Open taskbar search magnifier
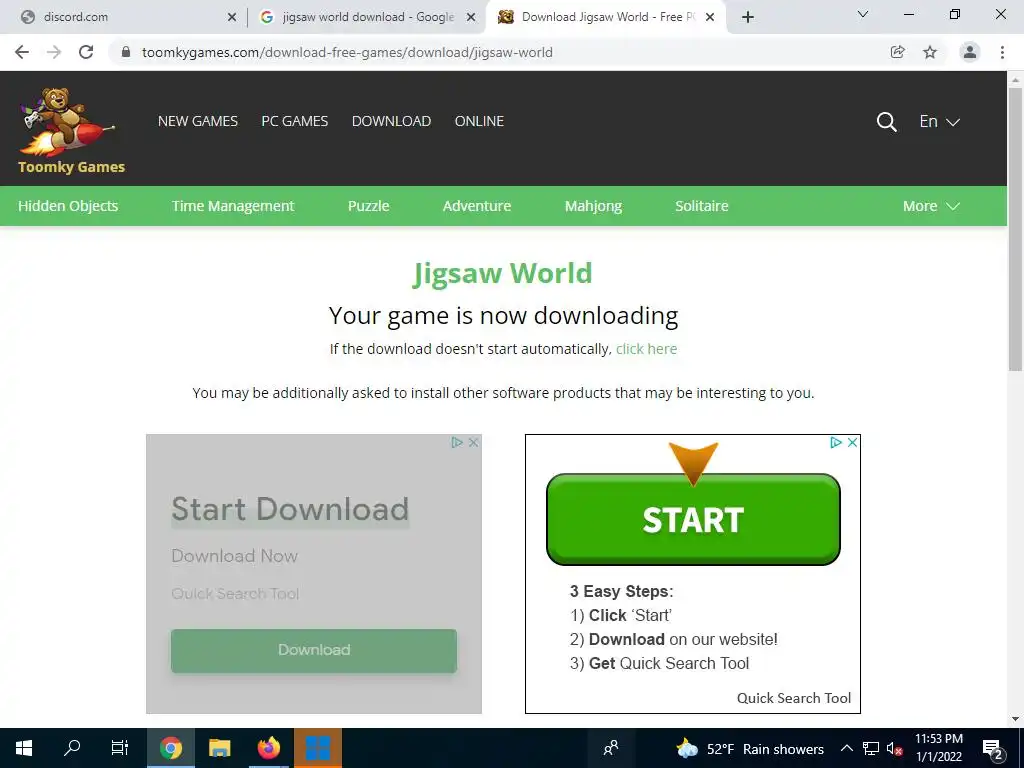The height and width of the screenshot is (768, 1024). pyautogui.click(x=72, y=748)
